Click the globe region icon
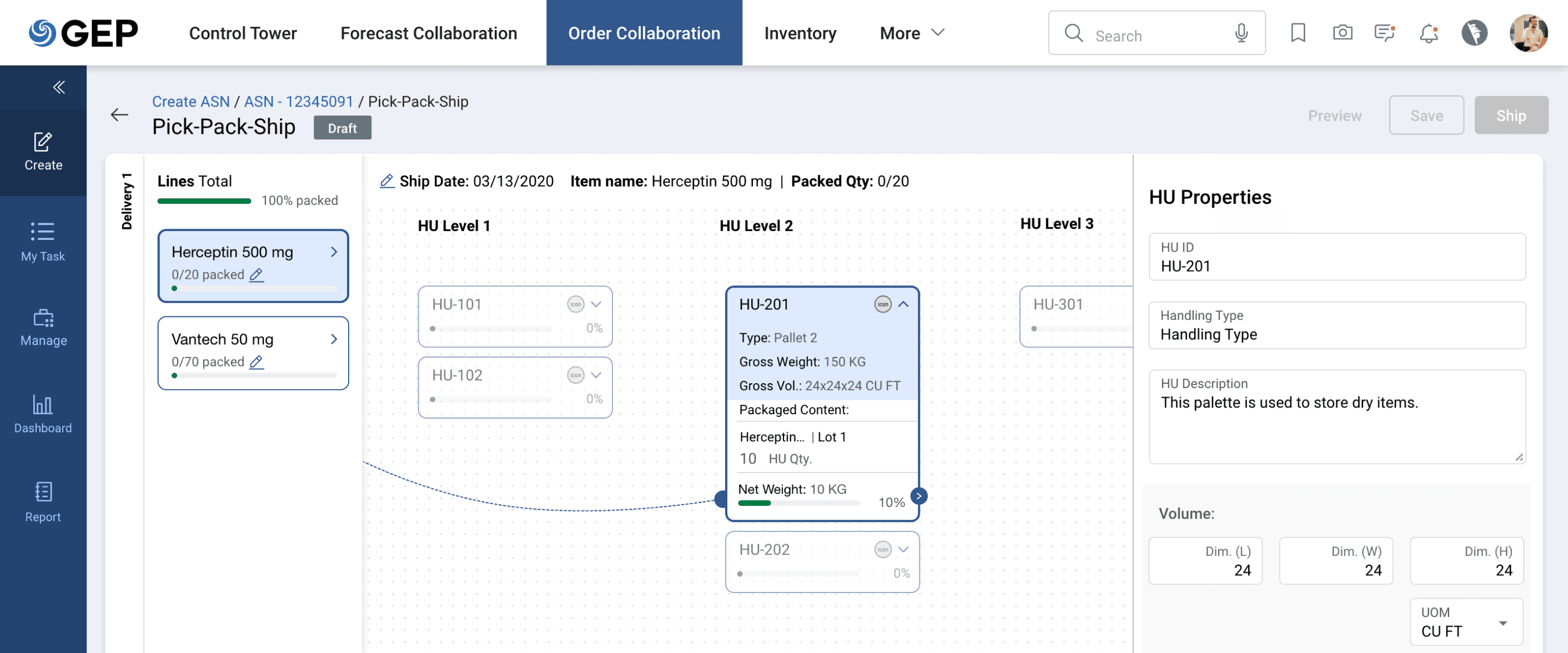Screen dimensions: 1568x653 (x=1474, y=33)
